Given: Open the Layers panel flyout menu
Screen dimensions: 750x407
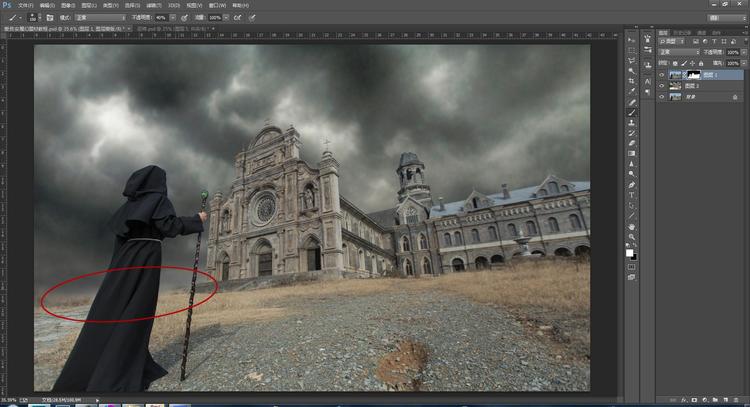Looking at the screenshot, I should click(745, 33).
